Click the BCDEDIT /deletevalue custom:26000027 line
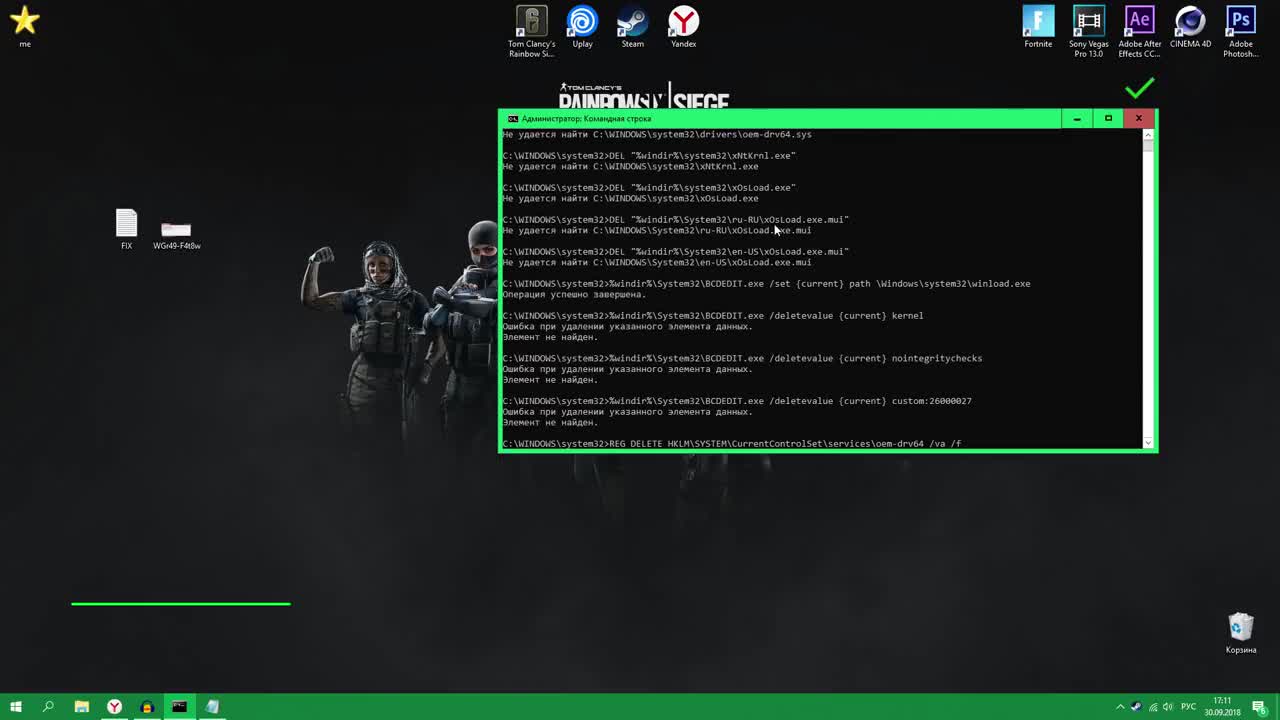The image size is (1280, 720). coord(737,401)
